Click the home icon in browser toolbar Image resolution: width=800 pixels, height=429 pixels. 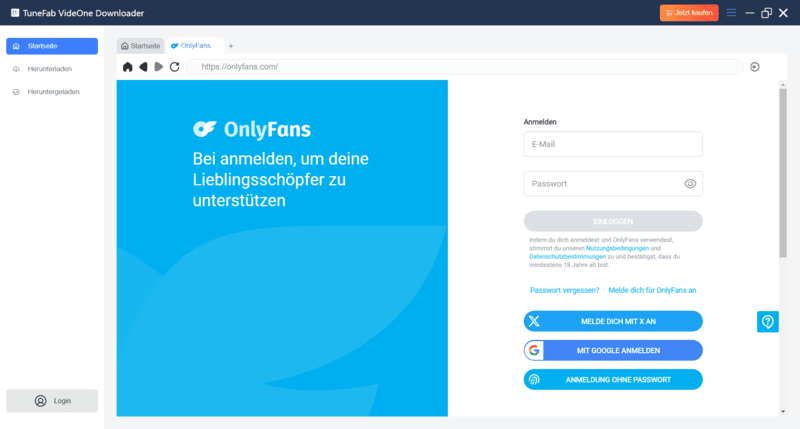pos(128,67)
